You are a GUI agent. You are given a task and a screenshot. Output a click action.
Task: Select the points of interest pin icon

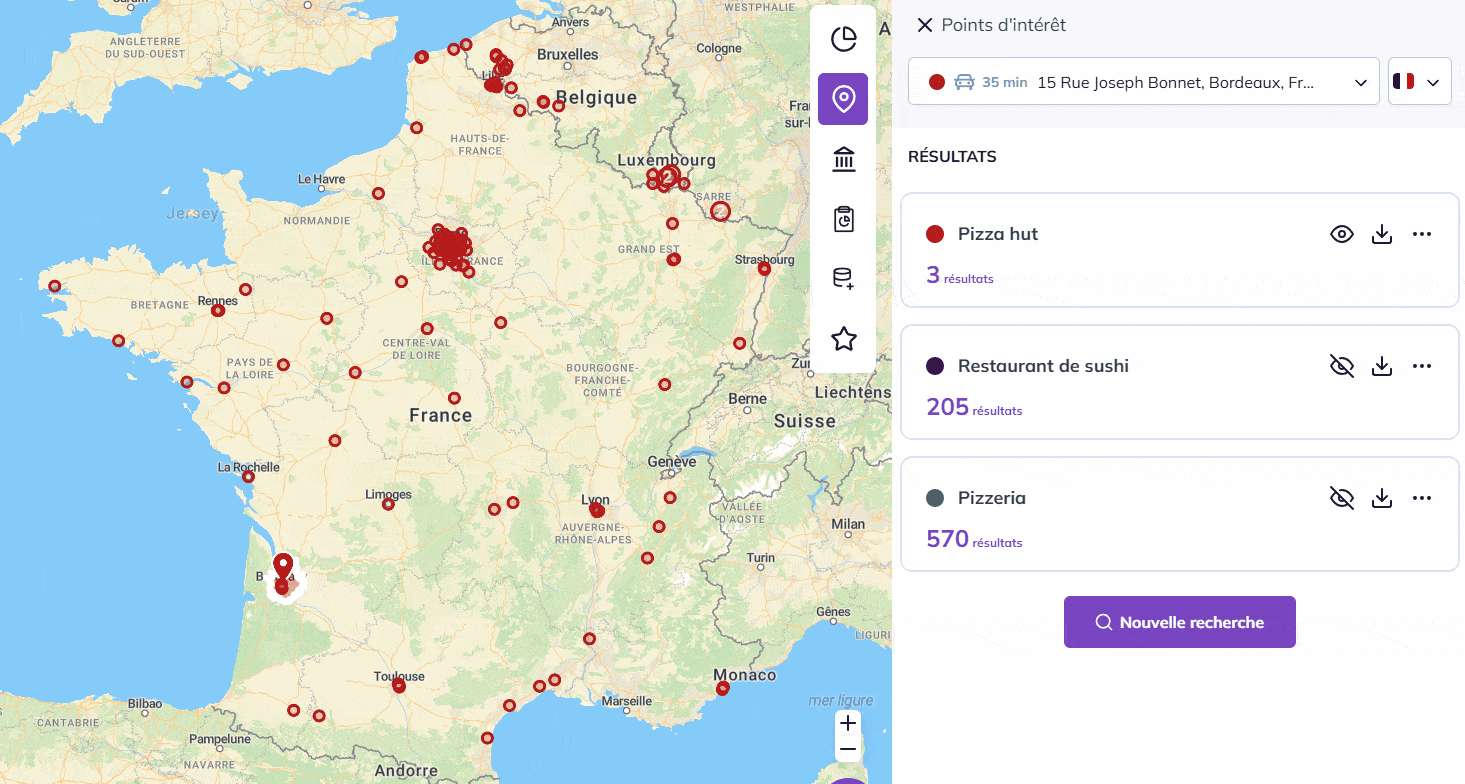[843, 99]
